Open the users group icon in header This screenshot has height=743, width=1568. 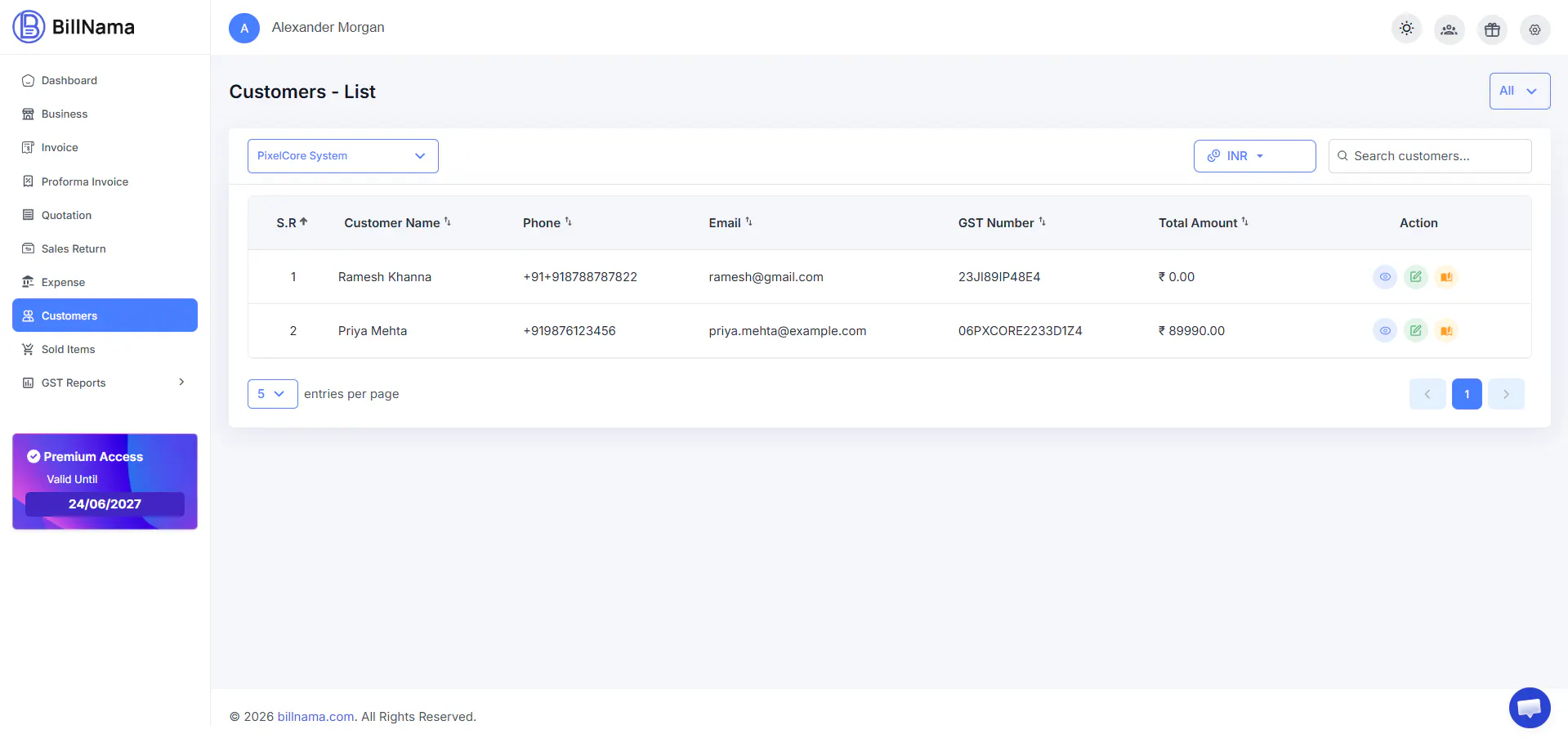point(1449,29)
